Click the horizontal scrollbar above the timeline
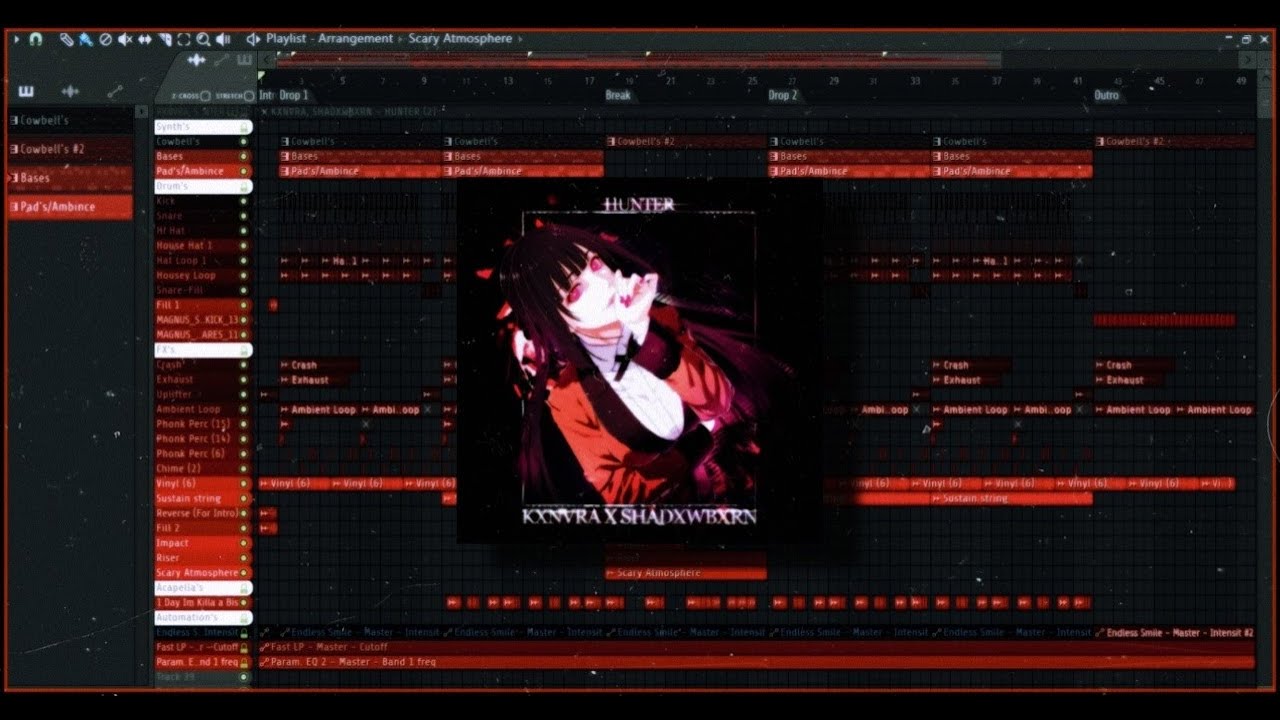1280x720 pixels. (640, 60)
